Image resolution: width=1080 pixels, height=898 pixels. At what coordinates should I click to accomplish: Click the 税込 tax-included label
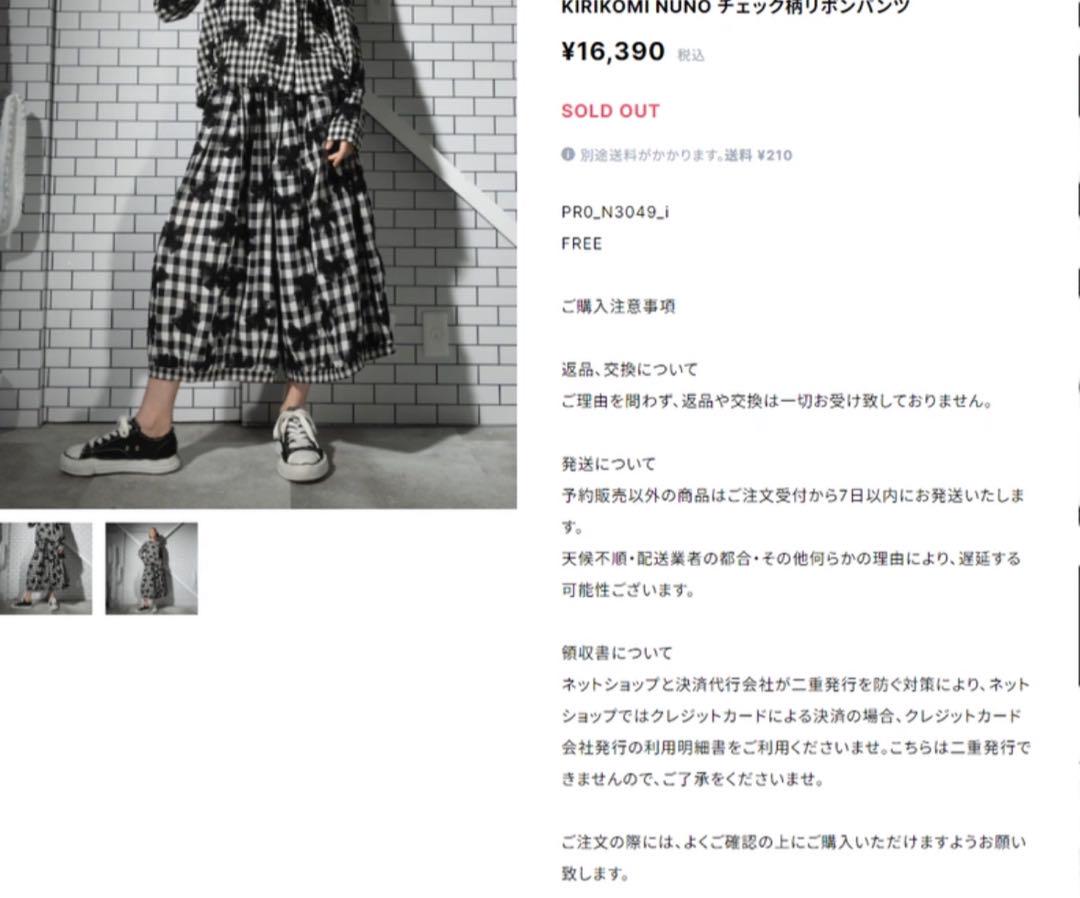pyautogui.click(x=691, y=56)
